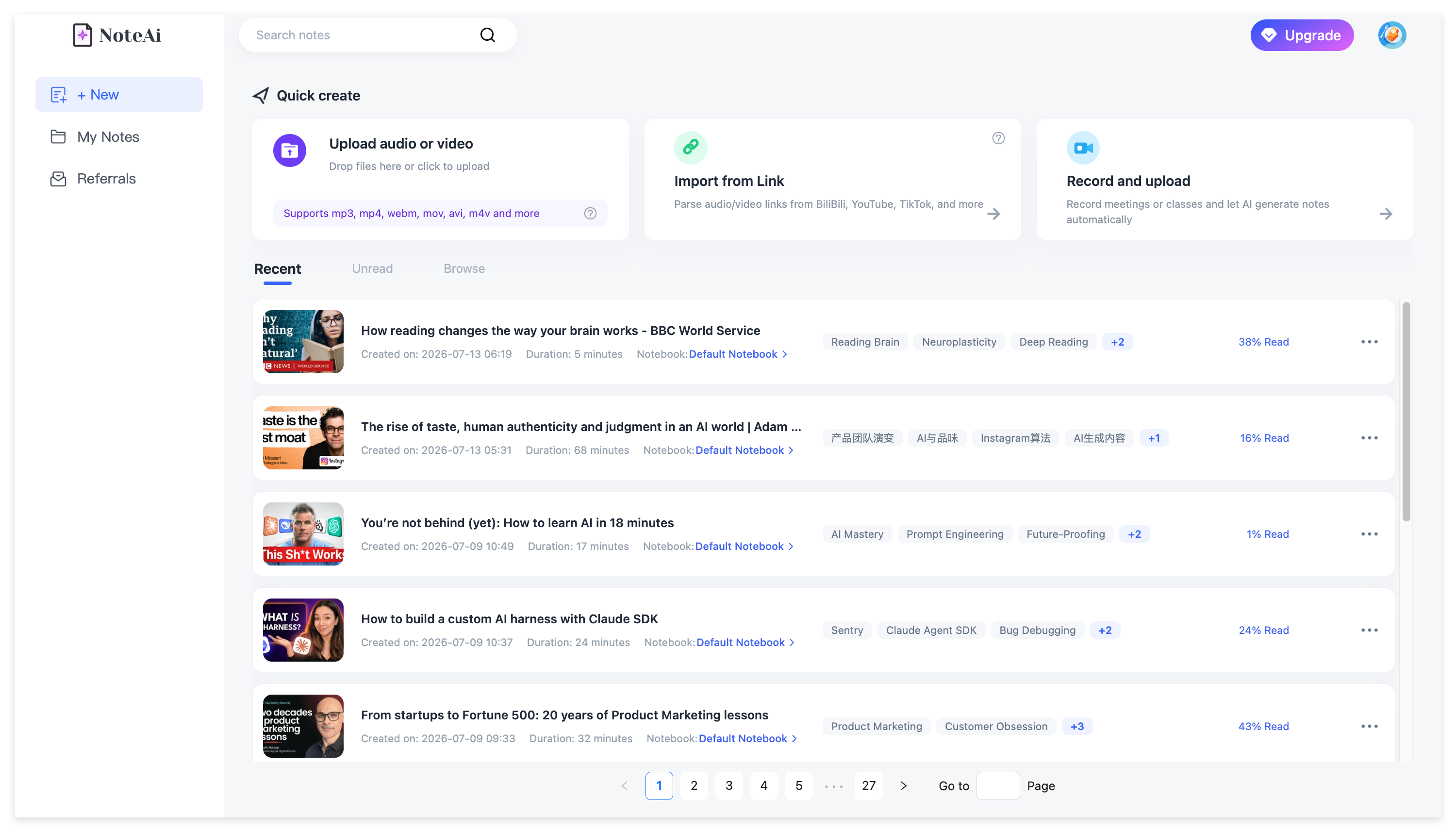Go to previous page arrow
This screenshot has height=832, width=1456.
click(624, 786)
